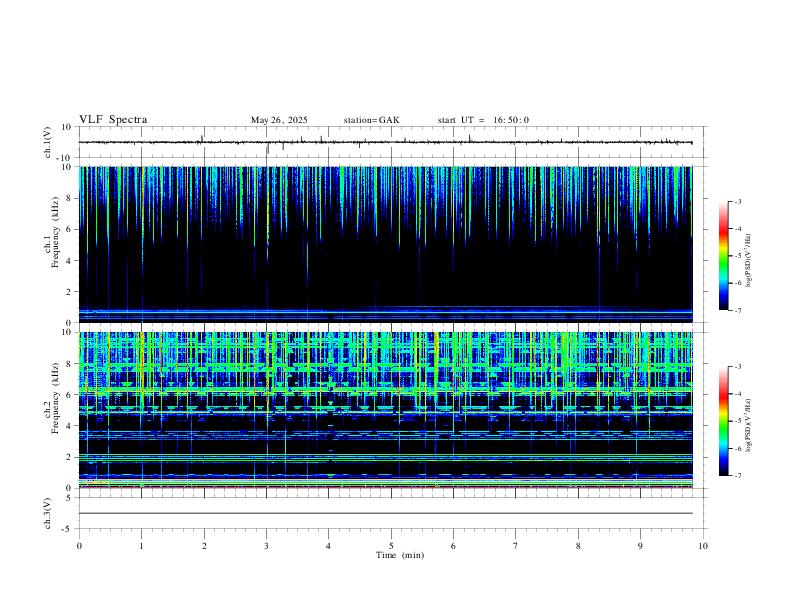The height and width of the screenshot is (612, 792).
Task: Click the ch.2 'Frequency (kHz)' axis label
Action: (x=53, y=397)
